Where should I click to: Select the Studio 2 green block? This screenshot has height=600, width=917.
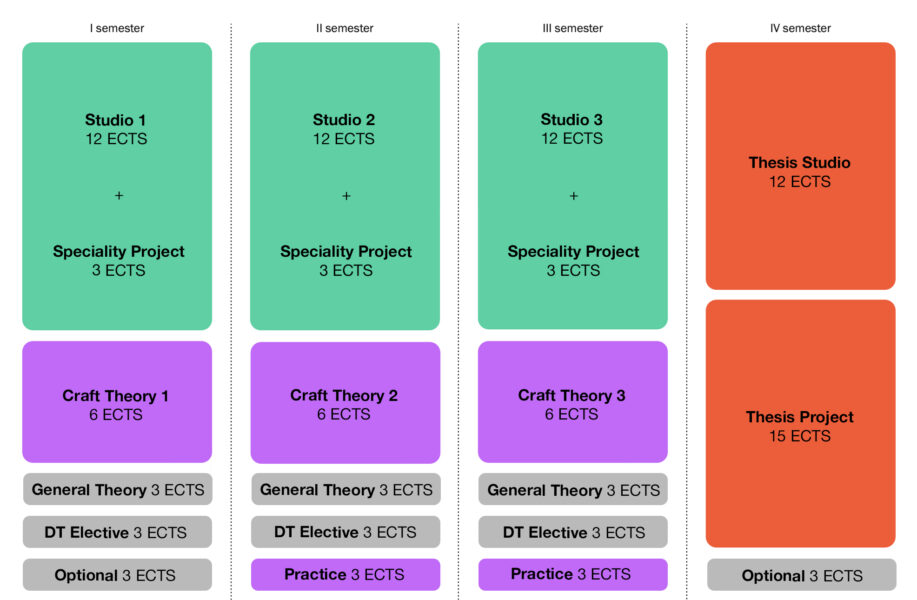click(x=345, y=185)
